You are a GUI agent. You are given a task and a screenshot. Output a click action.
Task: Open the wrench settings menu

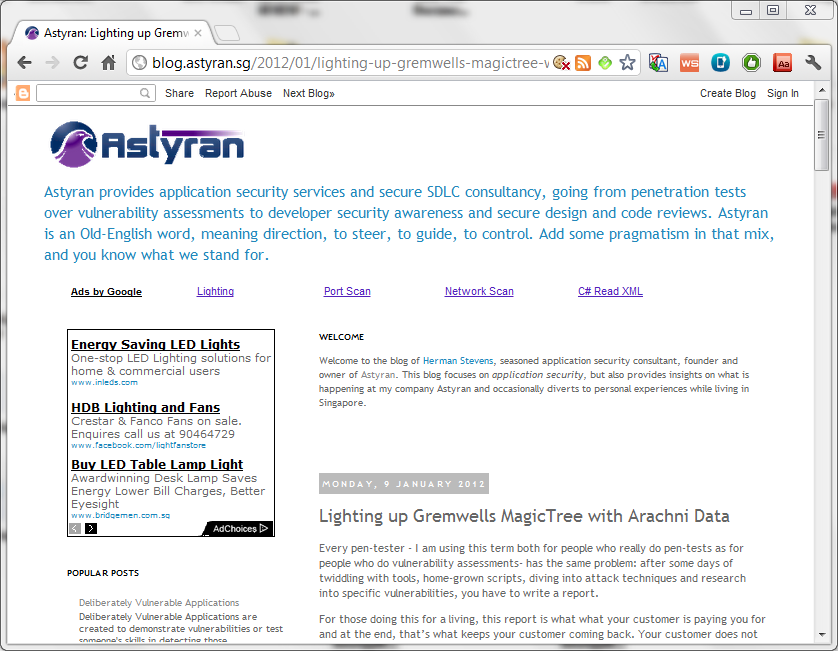click(813, 63)
